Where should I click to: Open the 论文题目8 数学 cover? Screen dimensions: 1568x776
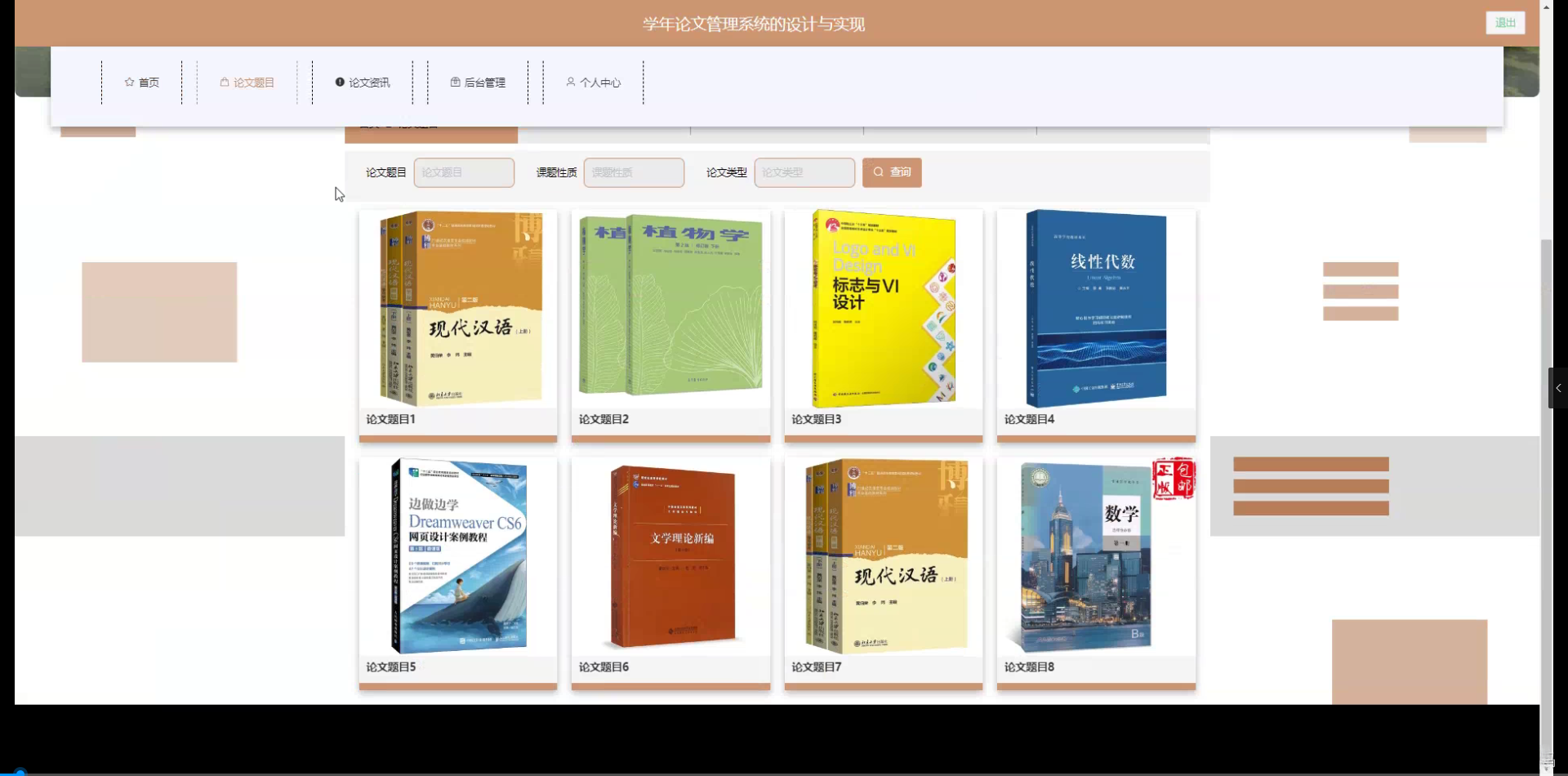coord(1096,556)
